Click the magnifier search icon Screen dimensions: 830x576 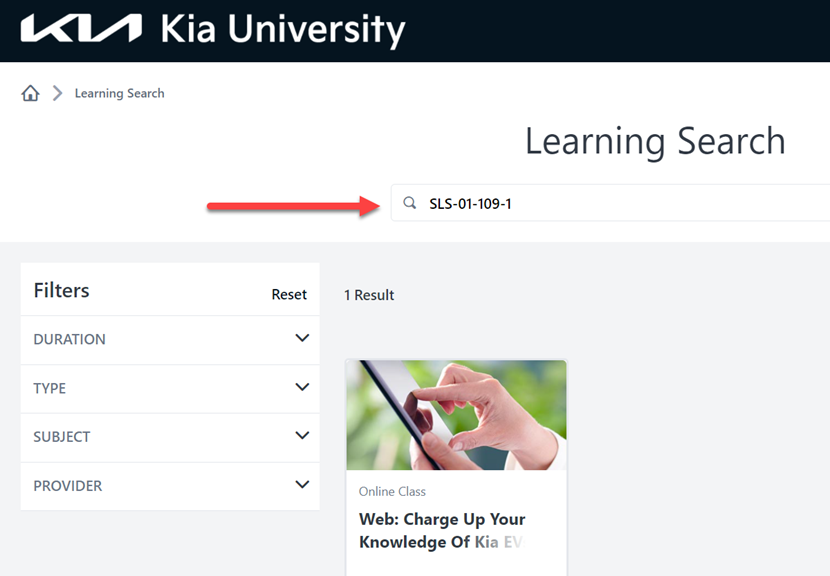[x=410, y=203]
